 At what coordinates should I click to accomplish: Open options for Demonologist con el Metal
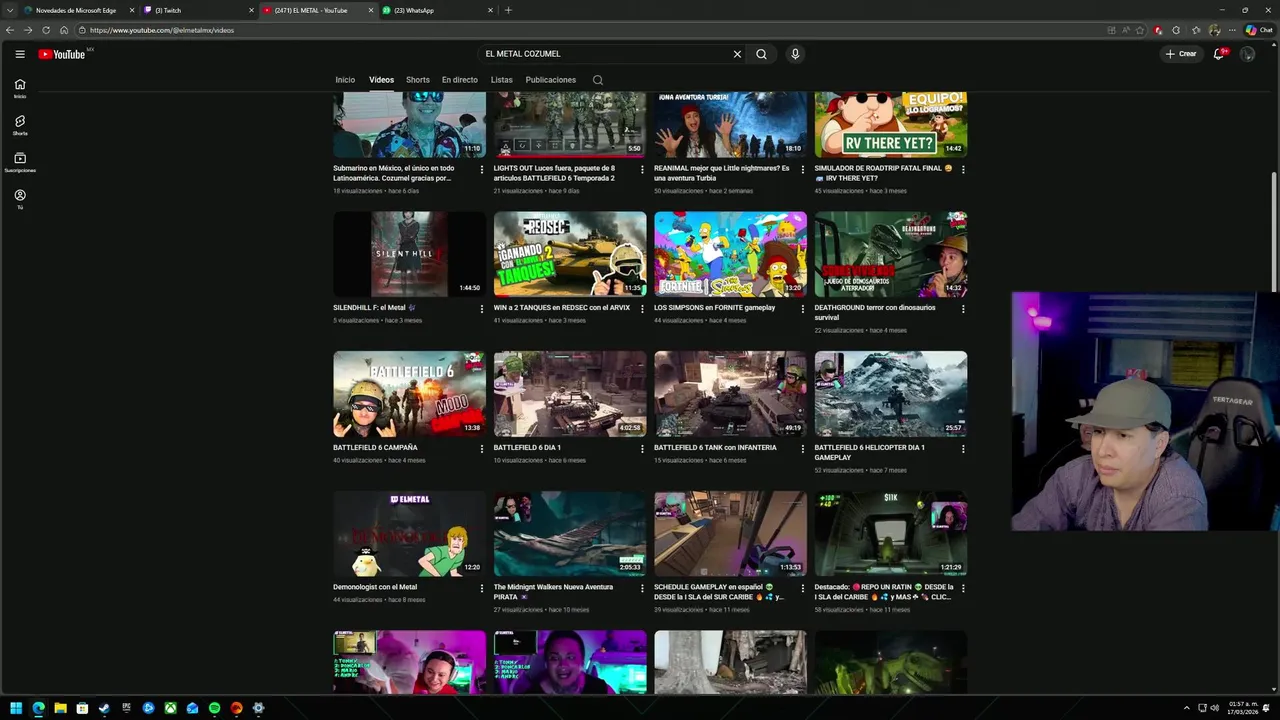coord(481,589)
